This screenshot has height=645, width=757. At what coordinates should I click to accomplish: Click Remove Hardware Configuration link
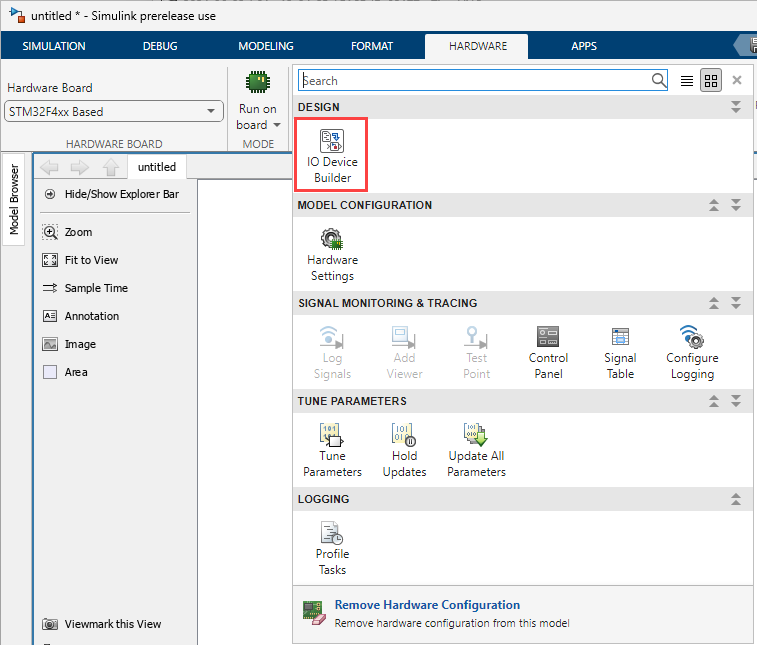[427, 605]
